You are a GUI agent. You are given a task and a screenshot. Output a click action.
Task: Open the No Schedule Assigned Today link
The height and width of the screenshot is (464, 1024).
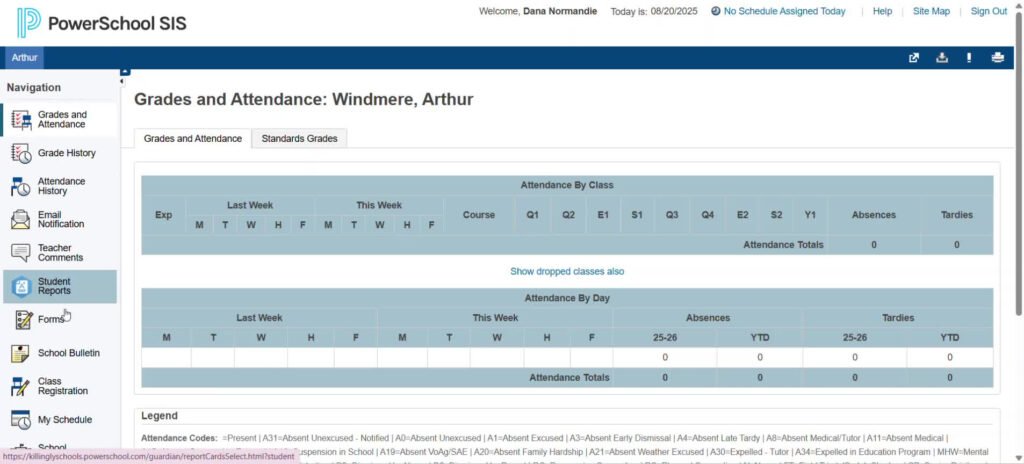tap(784, 11)
